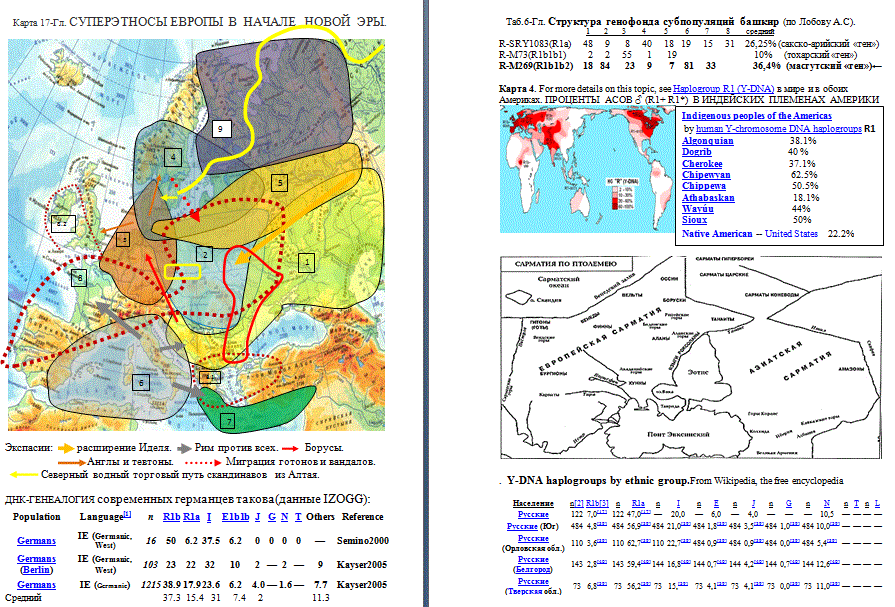Open the Русские (Орловская обл.) link
The image size is (895, 607).
click(533, 544)
